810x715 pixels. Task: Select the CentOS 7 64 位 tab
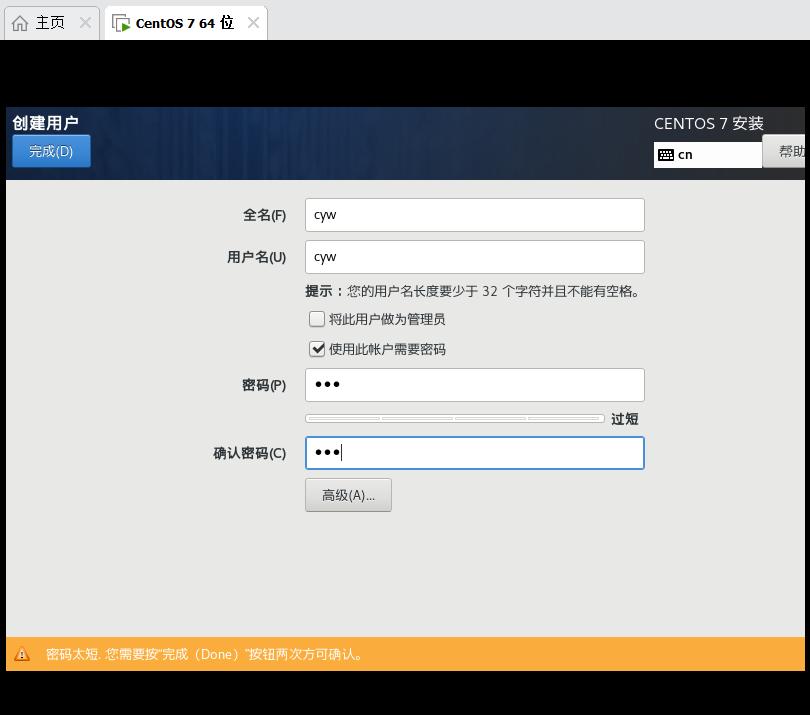[184, 23]
